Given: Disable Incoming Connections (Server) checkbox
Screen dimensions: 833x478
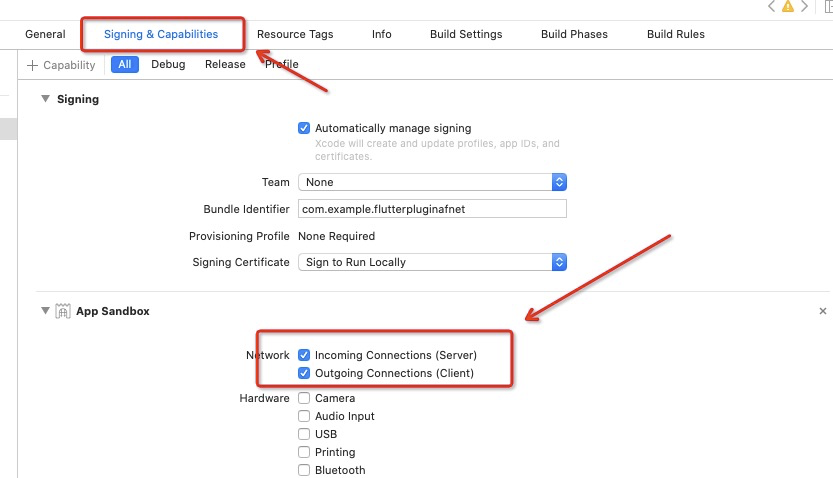Looking at the screenshot, I should tap(304, 355).
